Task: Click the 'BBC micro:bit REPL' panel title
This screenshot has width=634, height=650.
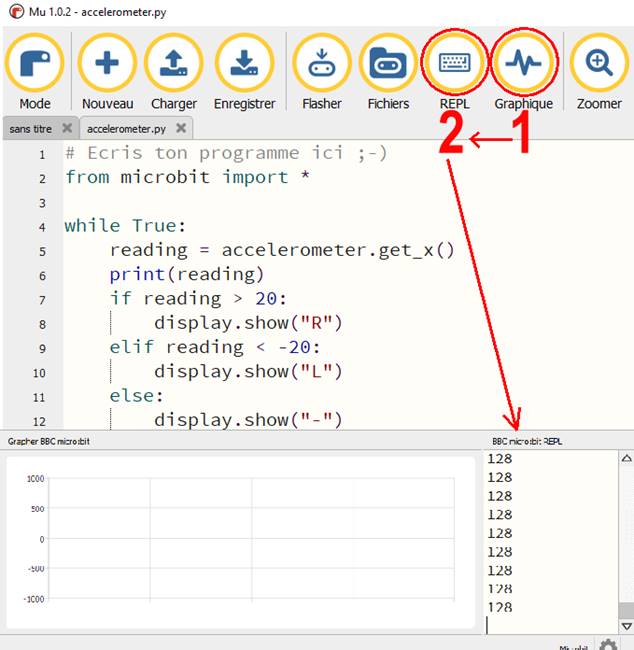Action: pyautogui.click(x=527, y=441)
